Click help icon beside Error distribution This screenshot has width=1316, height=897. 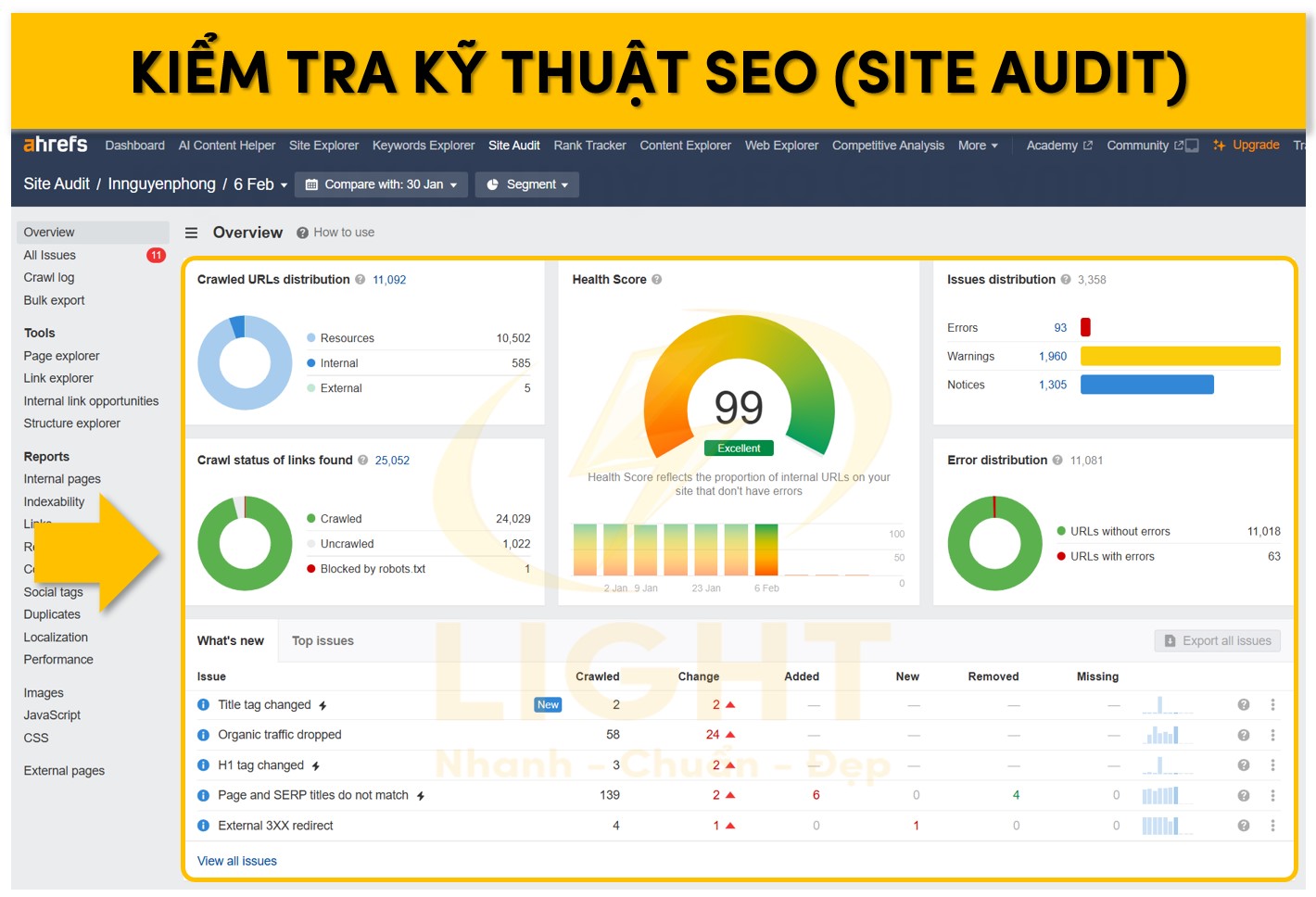[1057, 460]
